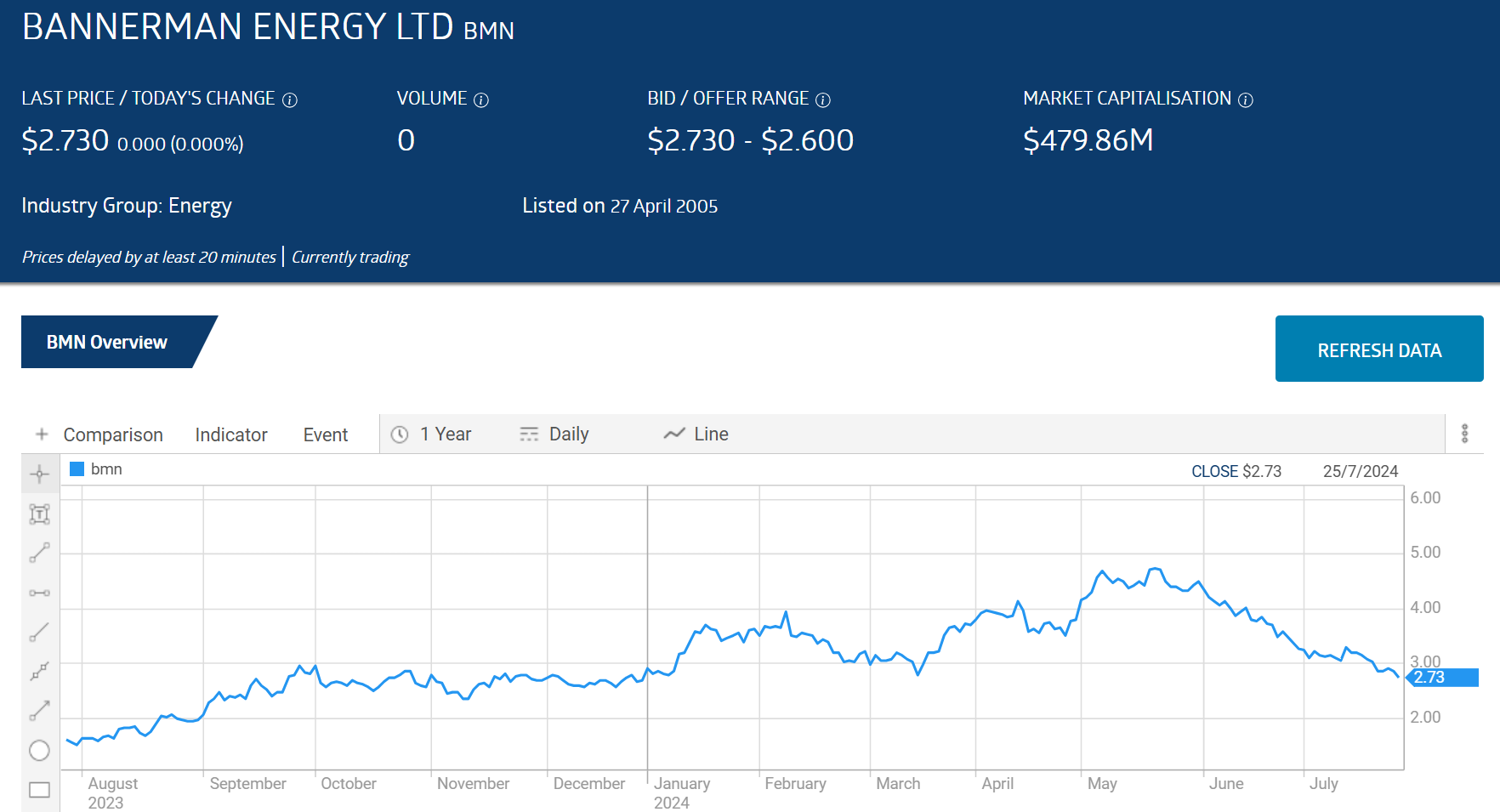Click the $2.730 last price value
Screen dimensions: 1500x812
click(65, 140)
